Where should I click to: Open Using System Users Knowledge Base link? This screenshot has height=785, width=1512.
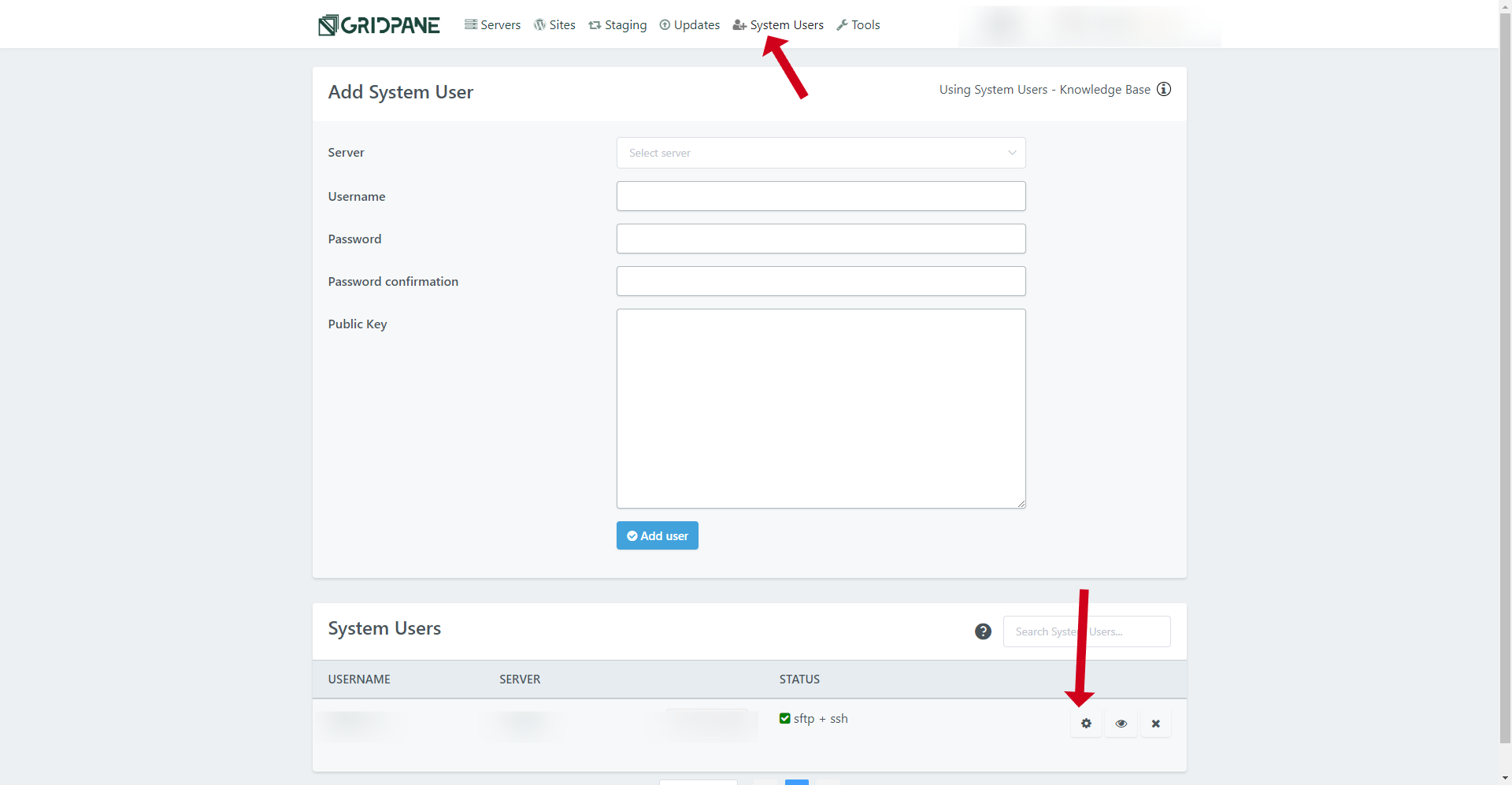point(1044,90)
